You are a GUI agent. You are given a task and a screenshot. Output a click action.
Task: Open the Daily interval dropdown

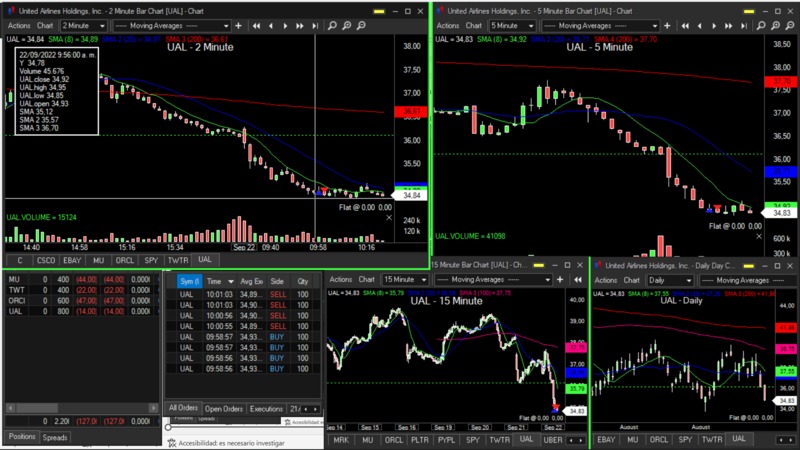tap(669, 280)
